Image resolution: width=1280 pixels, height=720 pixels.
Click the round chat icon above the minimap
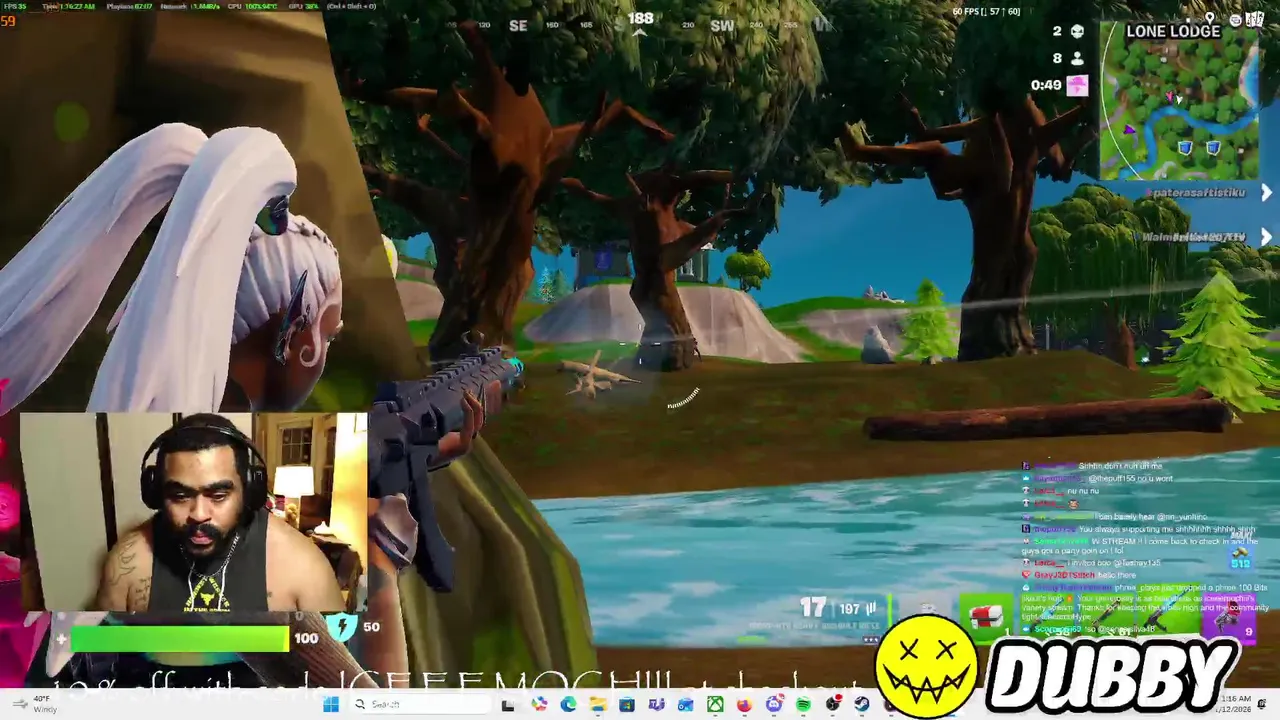pos(1236,19)
